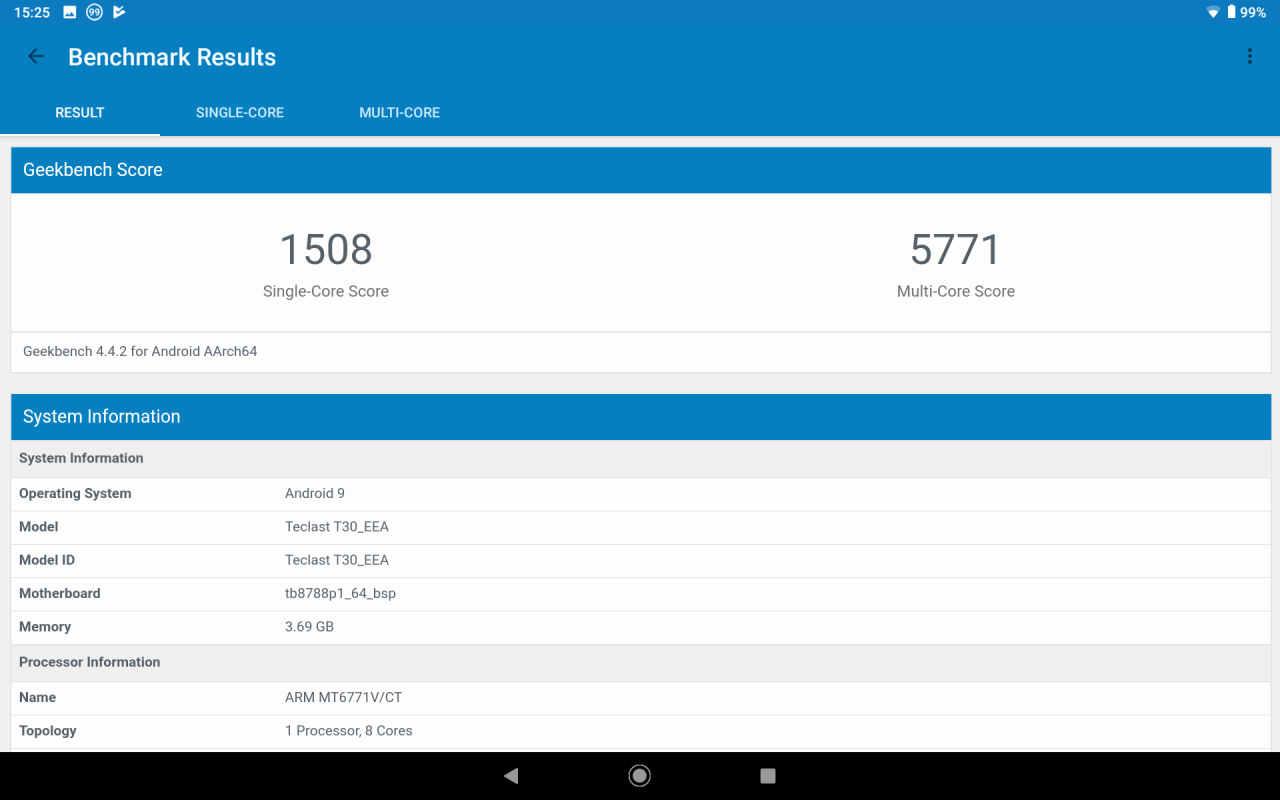Tap the single-core score 1508
Viewport: 1280px width, 800px height.
point(326,249)
